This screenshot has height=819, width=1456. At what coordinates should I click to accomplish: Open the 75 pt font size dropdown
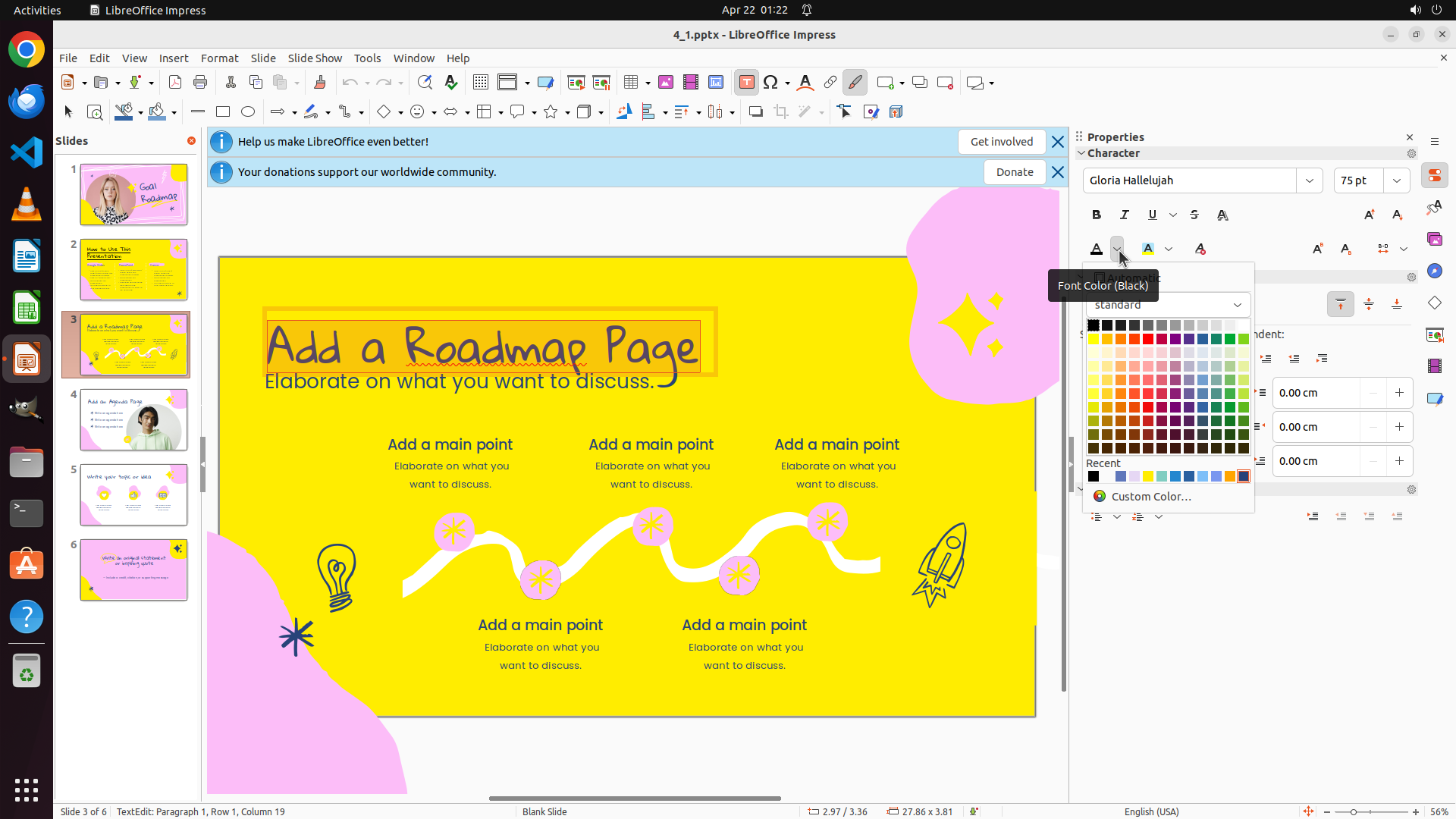tap(1396, 180)
